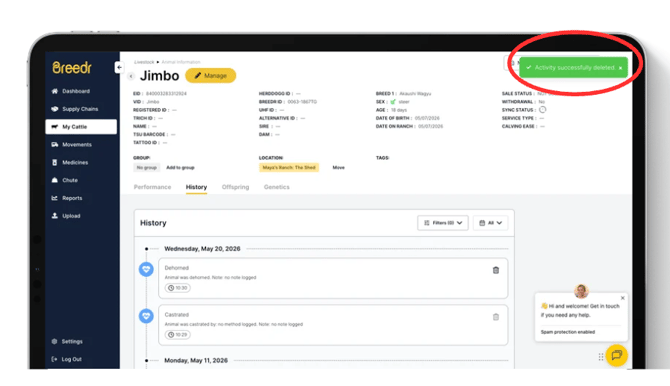Image resolution: width=670 pixels, height=386 pixels.
Task: Go to Movements section
Action: point(77,144)
